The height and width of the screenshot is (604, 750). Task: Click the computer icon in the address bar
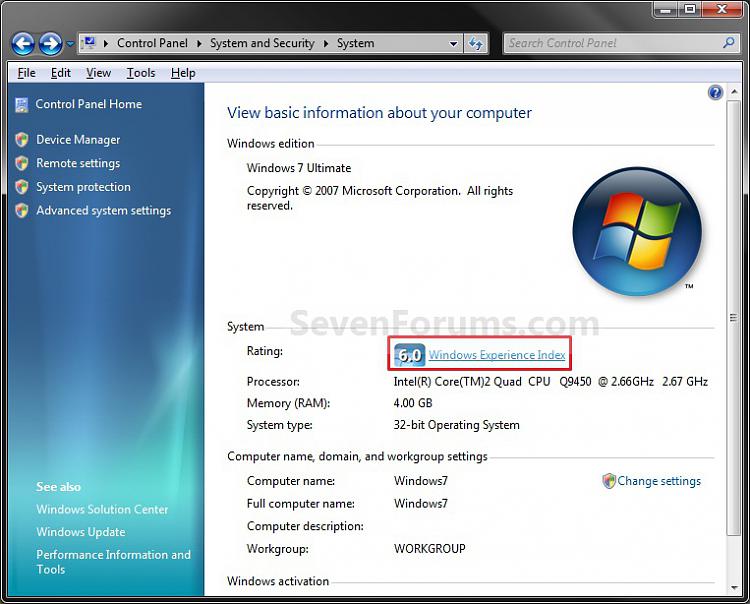(89, 43)
